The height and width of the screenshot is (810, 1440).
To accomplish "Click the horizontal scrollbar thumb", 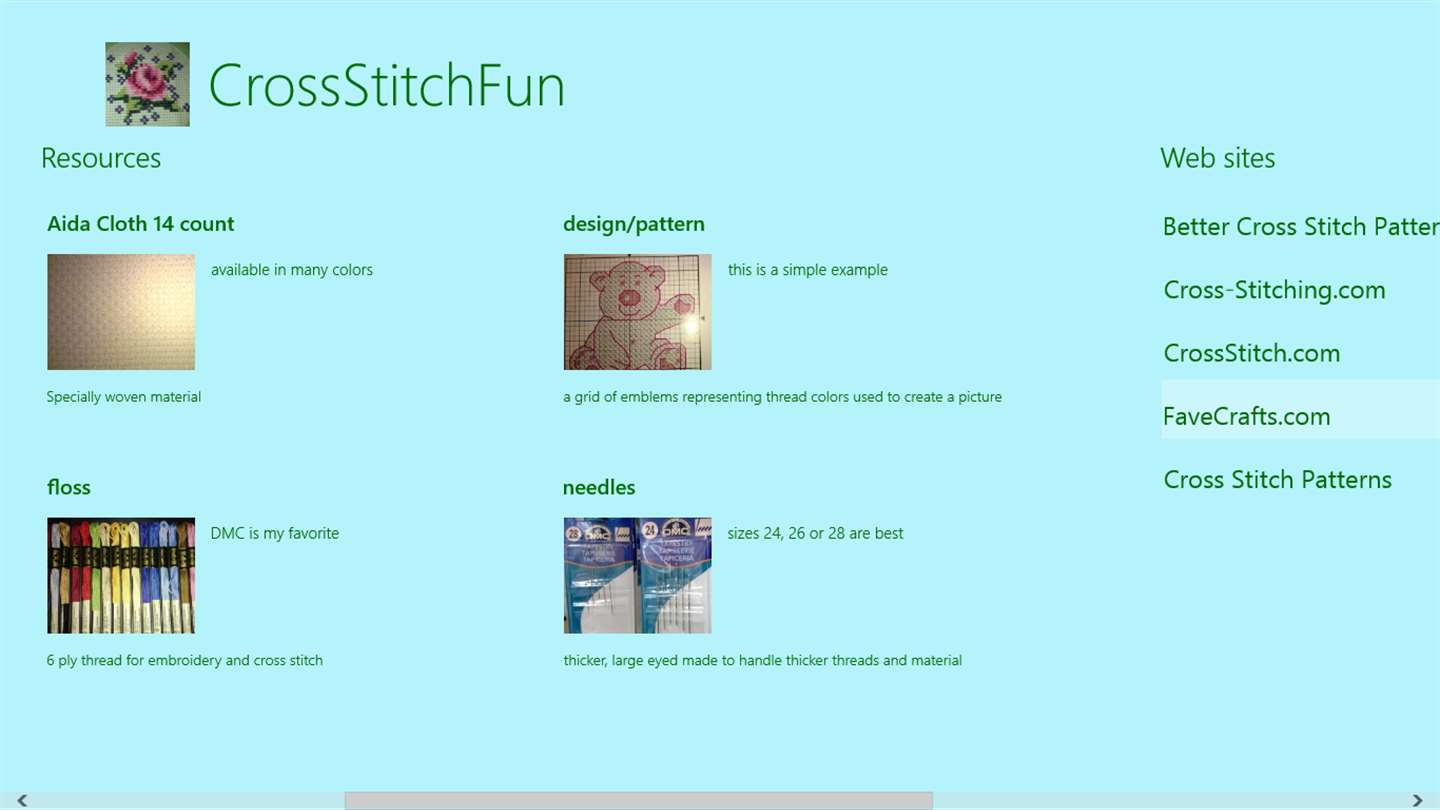I will pyautogui.click(x=639, y=800).
